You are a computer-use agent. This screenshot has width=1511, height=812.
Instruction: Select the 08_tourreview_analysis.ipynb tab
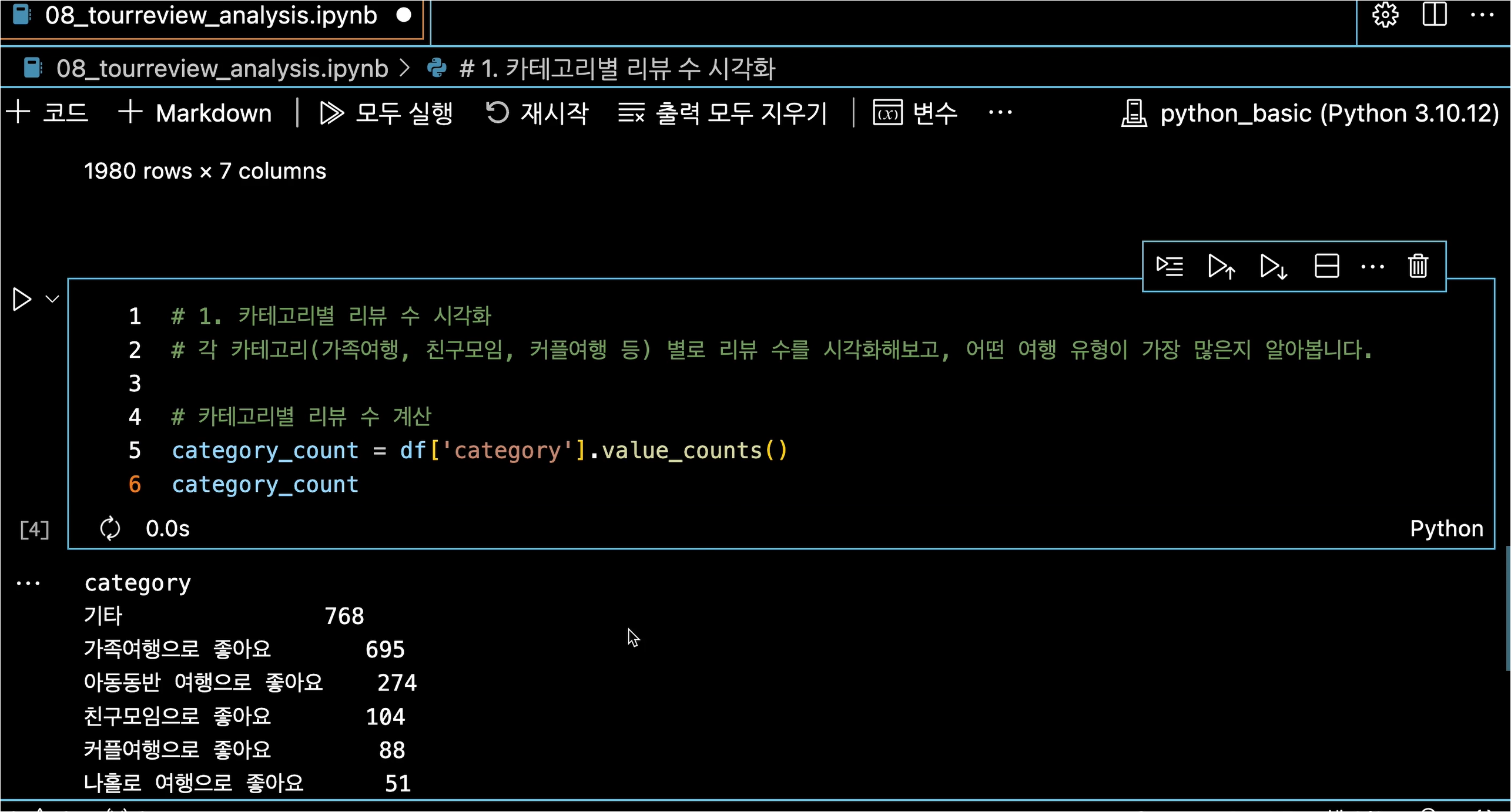click(210, 16)
